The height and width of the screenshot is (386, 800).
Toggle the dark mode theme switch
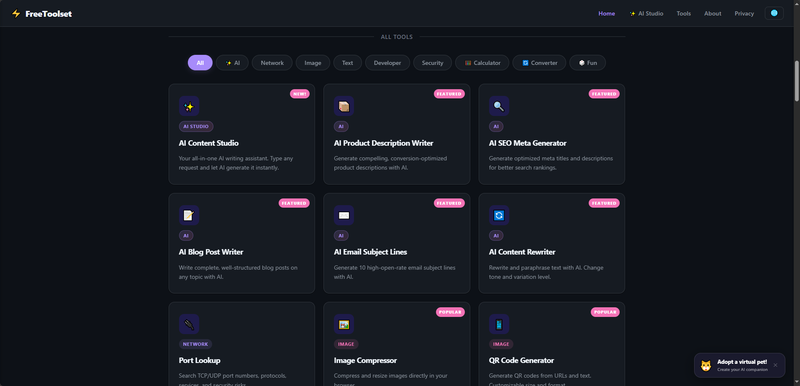point(774,13)
